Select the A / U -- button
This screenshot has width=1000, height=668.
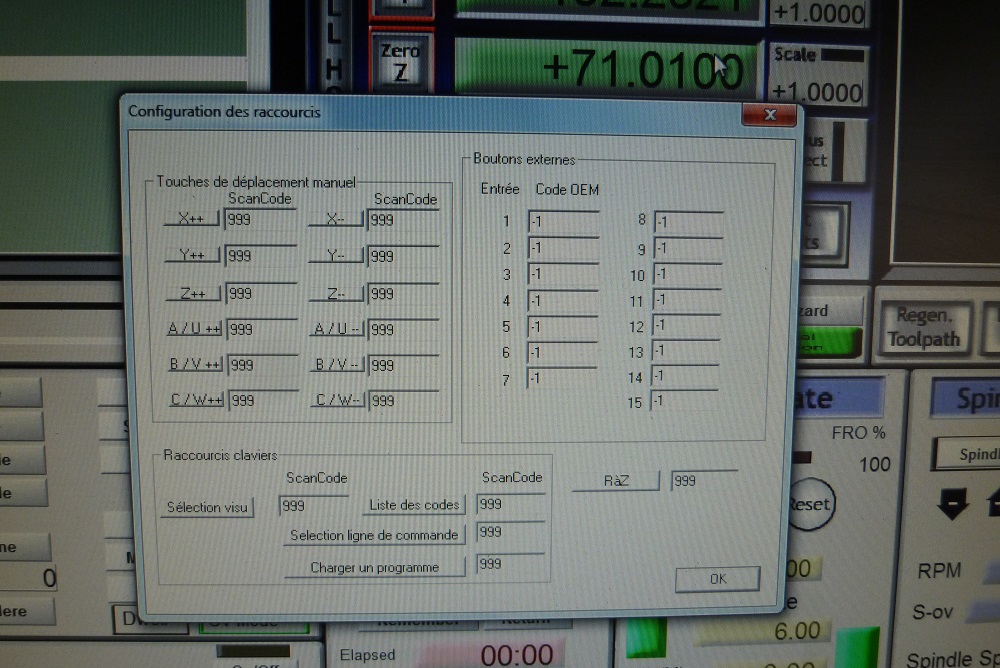click(337, 329)
